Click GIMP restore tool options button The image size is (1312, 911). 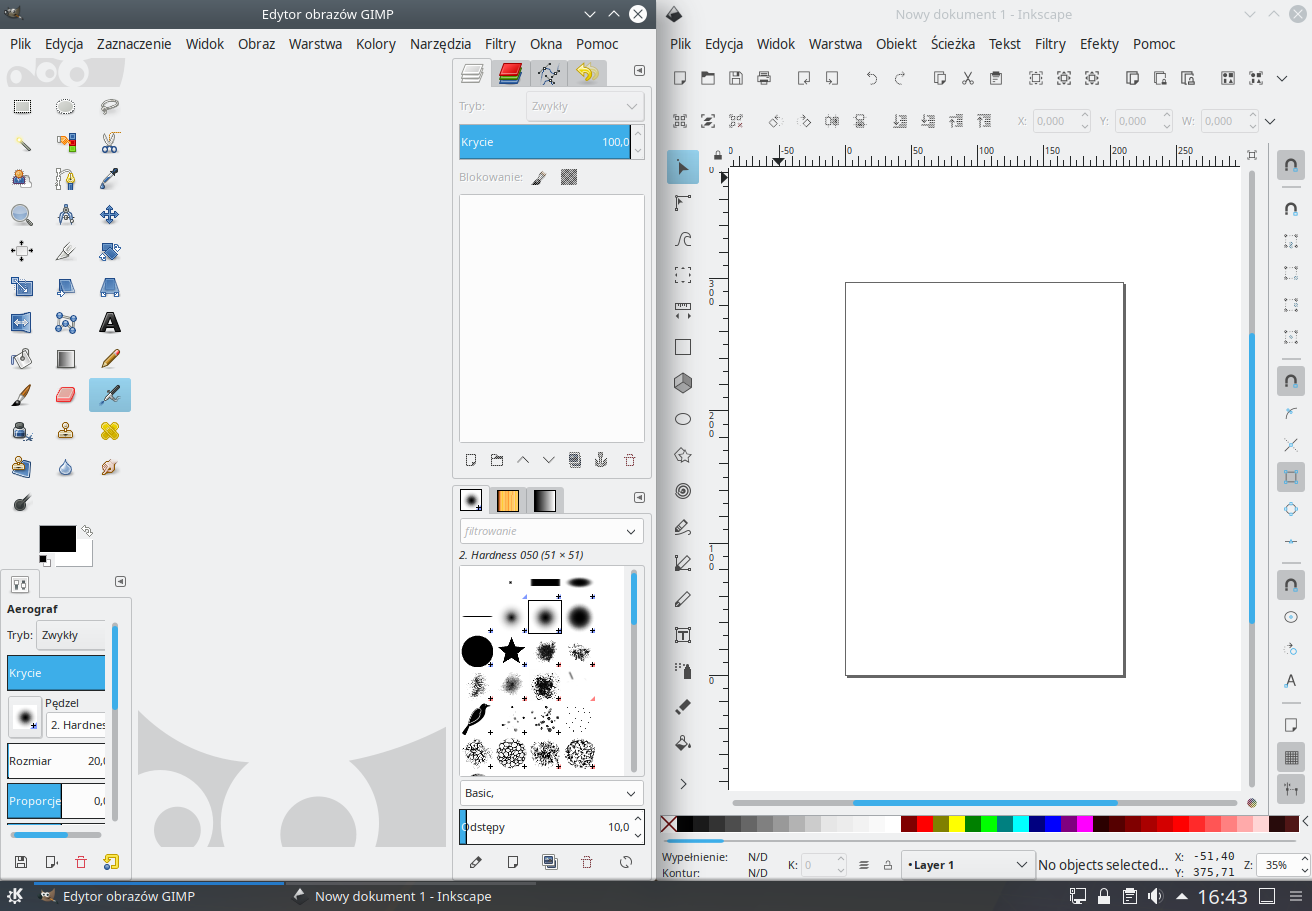(x=111, y=861)
